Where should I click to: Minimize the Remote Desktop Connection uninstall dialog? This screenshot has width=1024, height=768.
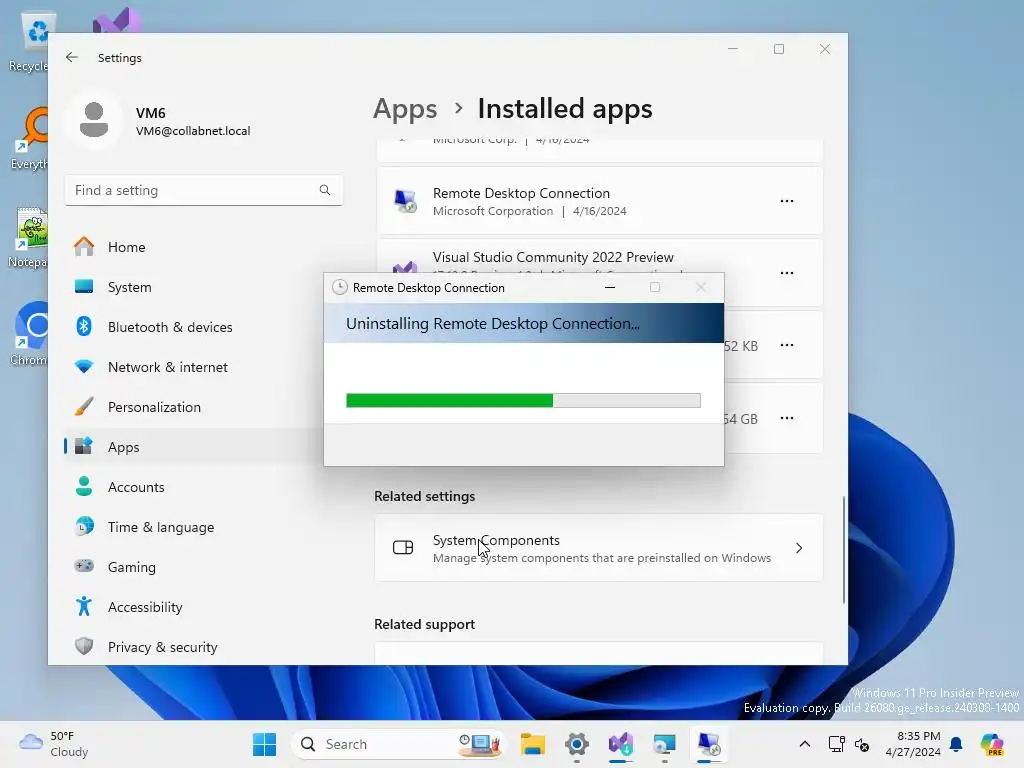610,287
